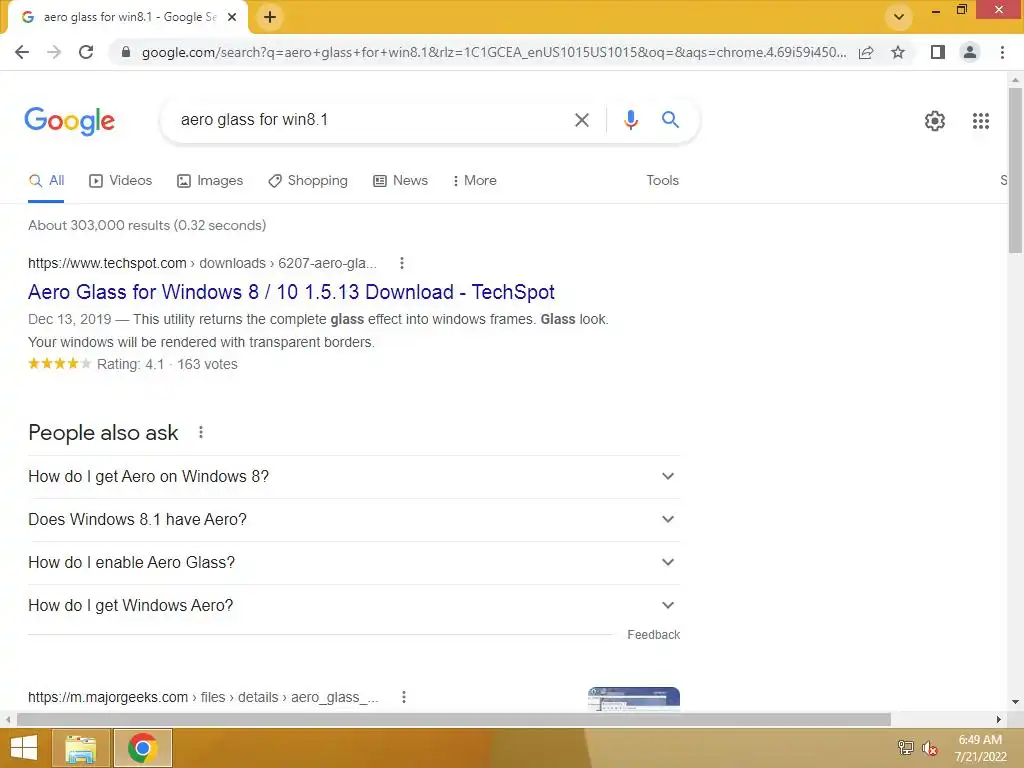Open Chrome three-dot menu
Screen dimensions: 1024x768
click(x=1002, y=52)
